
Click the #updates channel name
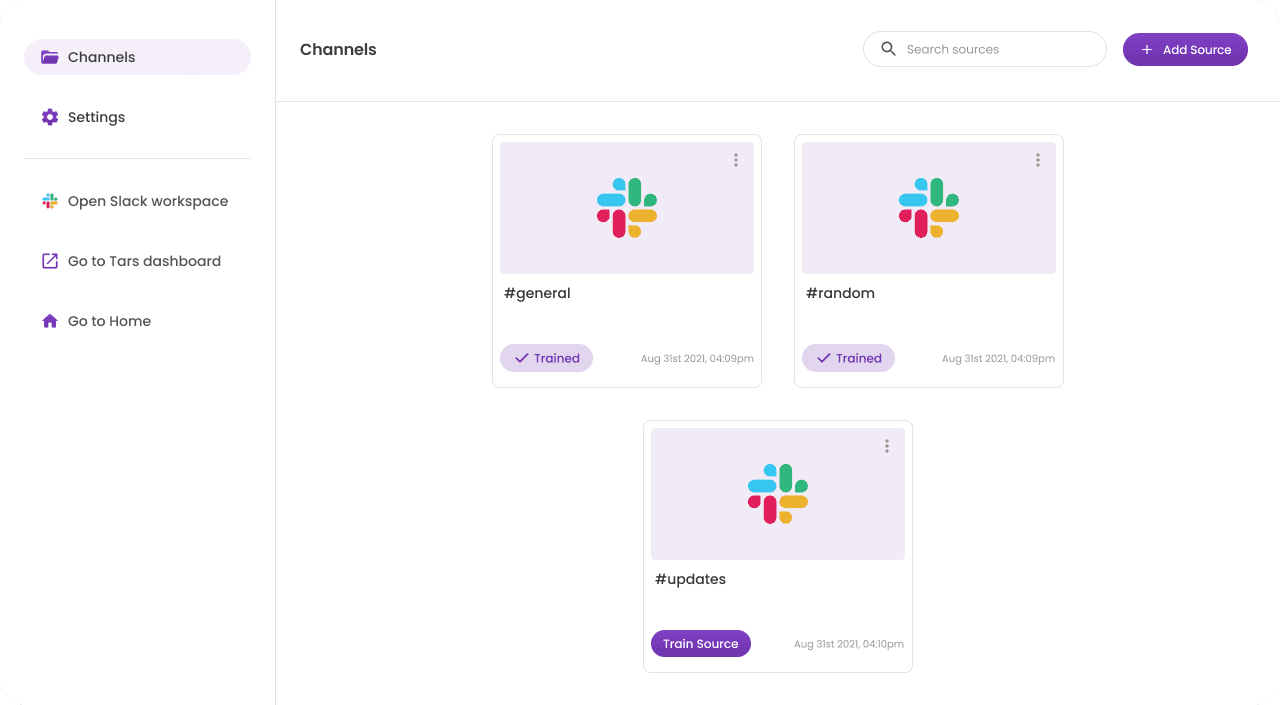point(690,579)
